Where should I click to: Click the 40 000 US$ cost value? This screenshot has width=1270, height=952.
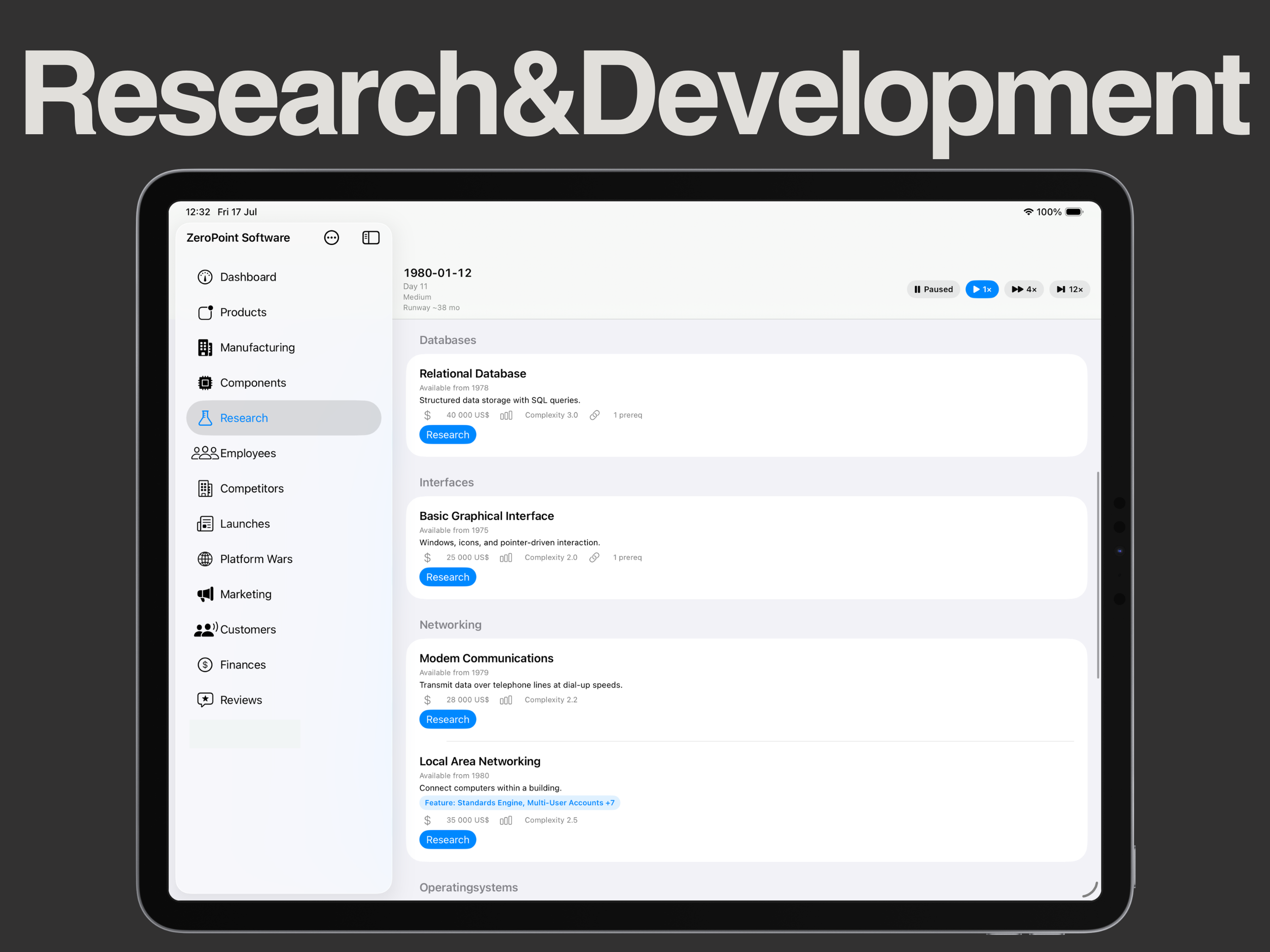[x=468, y=415]
